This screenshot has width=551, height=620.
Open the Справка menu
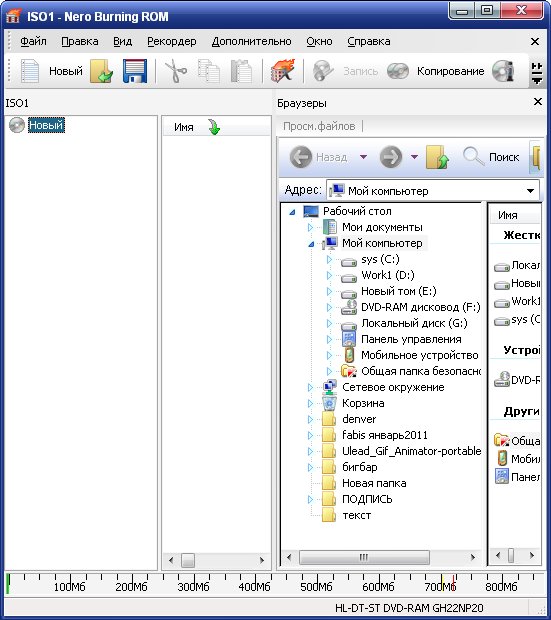(369, 41)
